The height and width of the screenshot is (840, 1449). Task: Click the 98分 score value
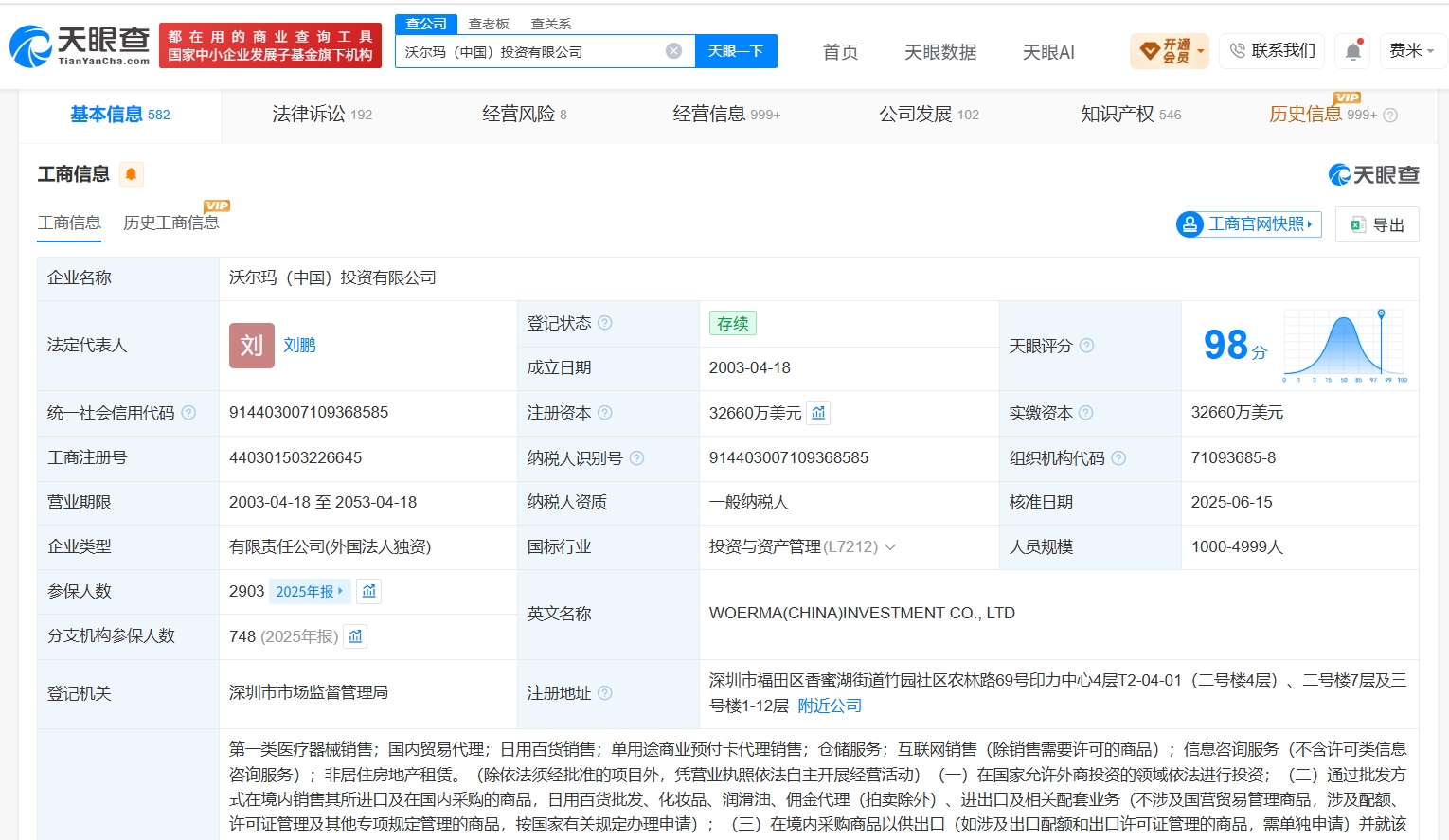(x=1235, y=346)
